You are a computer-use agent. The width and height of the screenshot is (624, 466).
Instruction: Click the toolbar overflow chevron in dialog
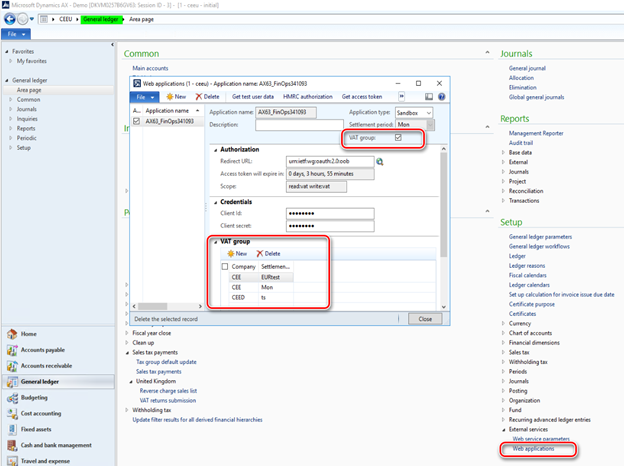(402, 96)
